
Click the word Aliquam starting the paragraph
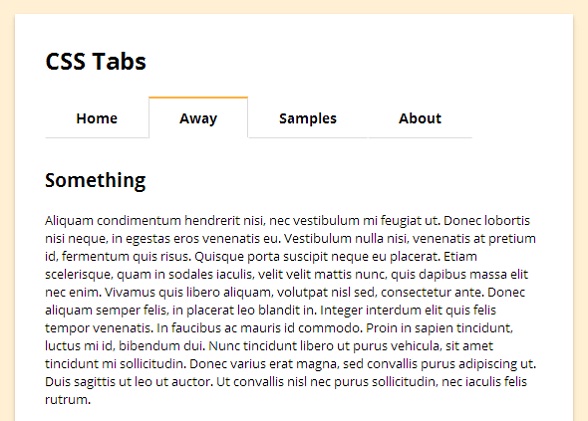tap(69, 220)
